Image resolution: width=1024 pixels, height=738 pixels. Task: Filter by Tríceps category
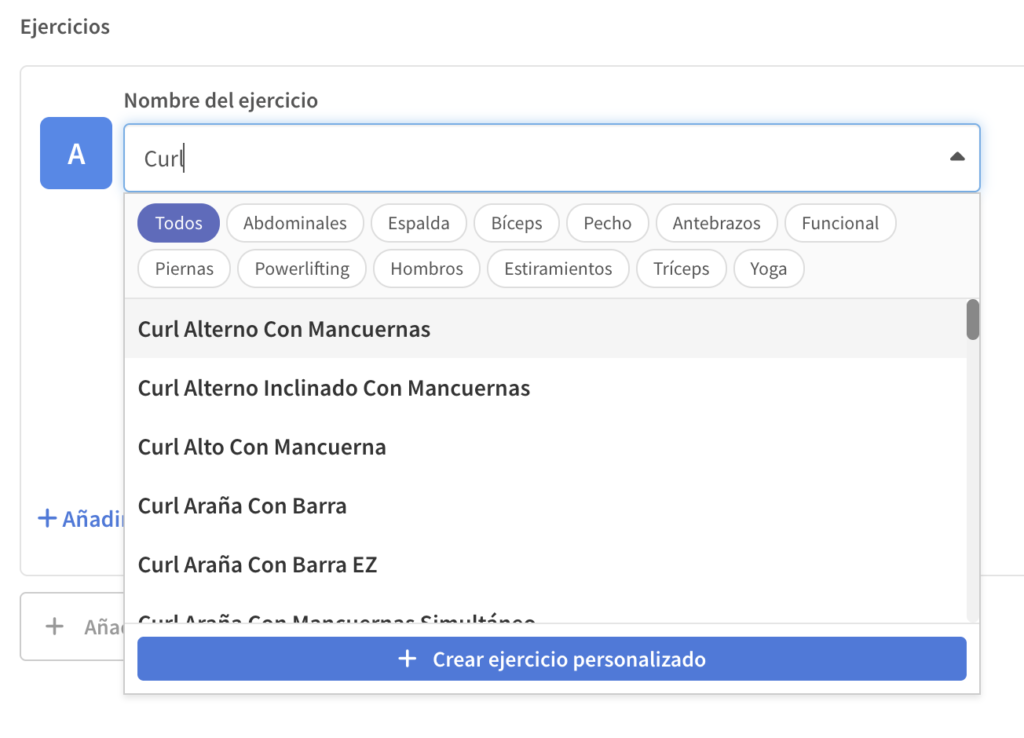[x=681, y=269]
